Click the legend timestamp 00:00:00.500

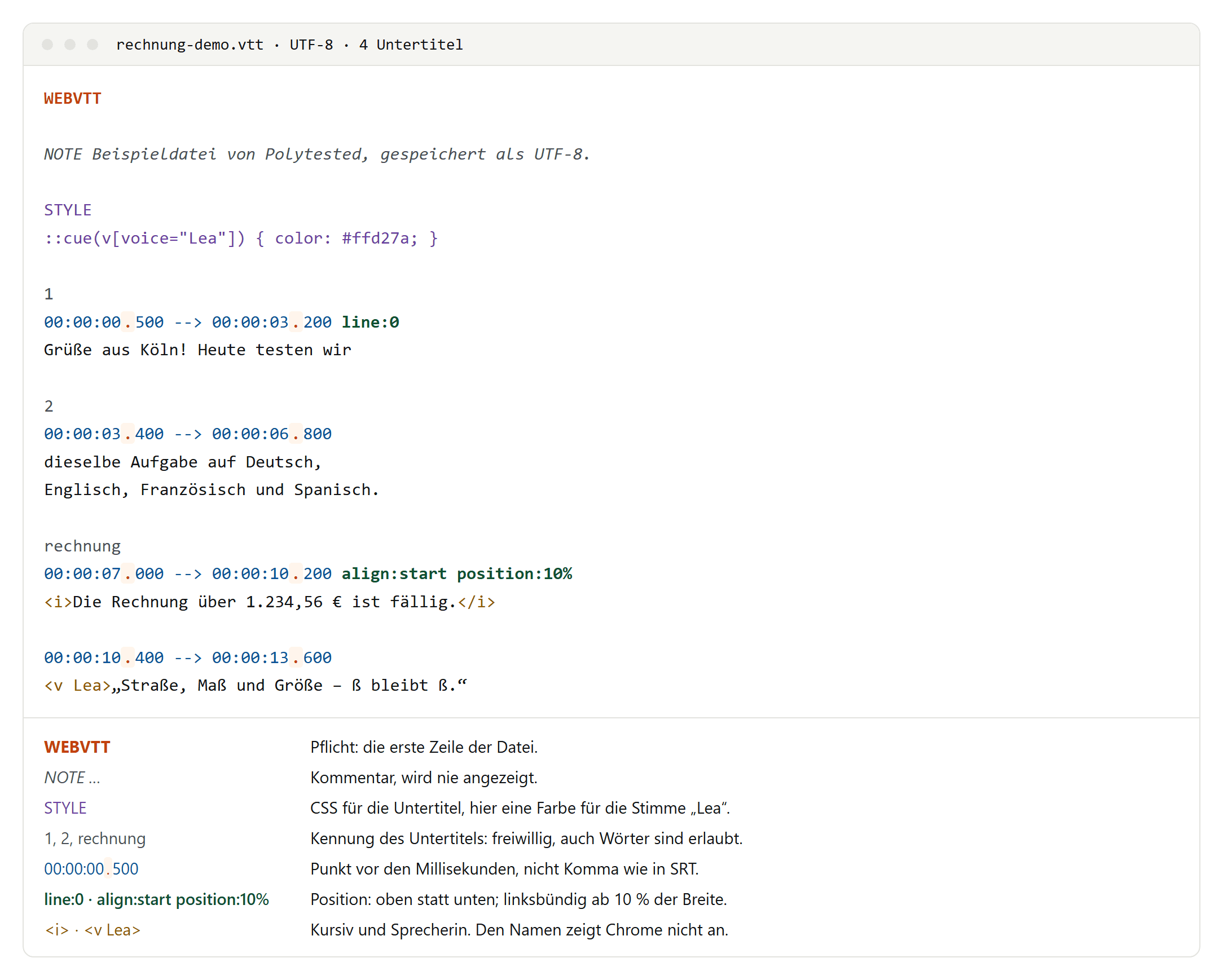91,869
